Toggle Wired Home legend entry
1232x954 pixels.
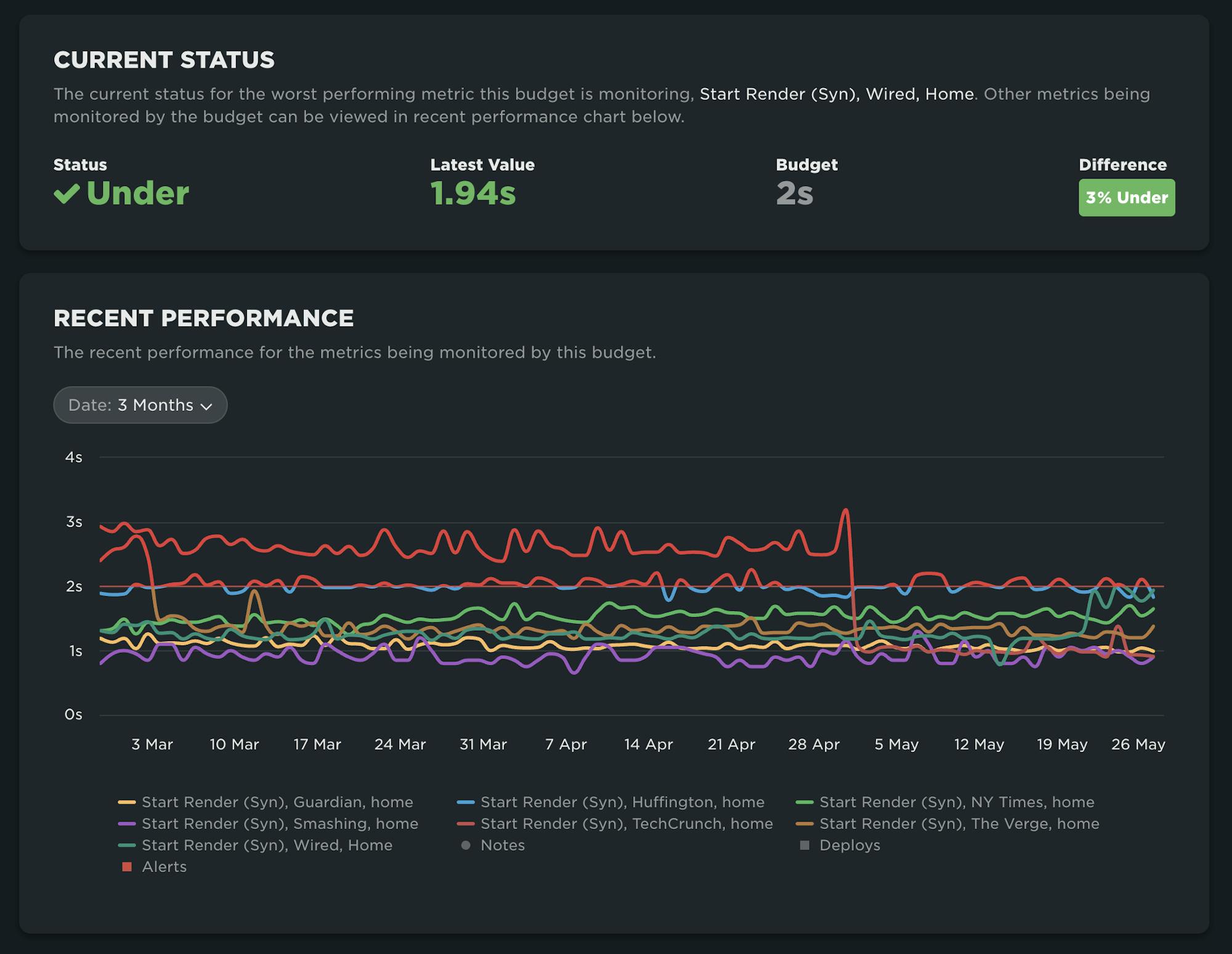click(x=267, y=845)
